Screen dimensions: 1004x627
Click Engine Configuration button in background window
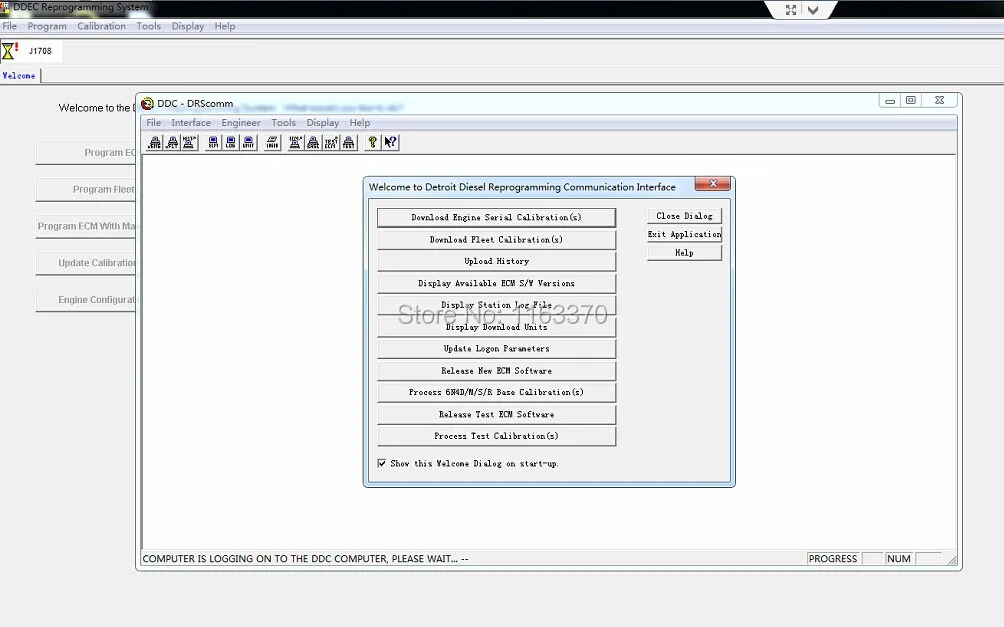[x=86, y=300]
